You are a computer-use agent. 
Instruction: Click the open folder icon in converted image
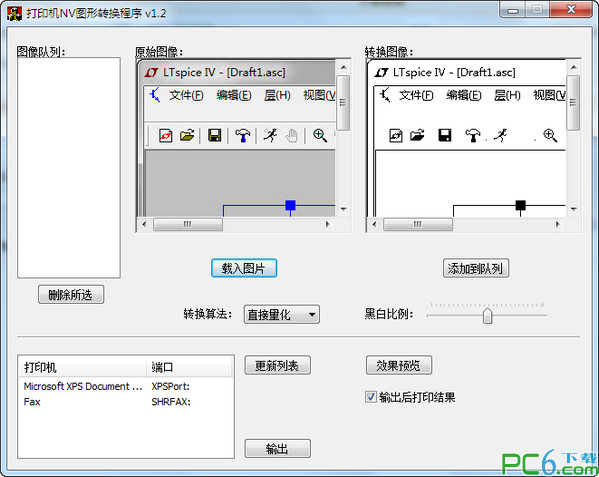pyautogui.click(x=417, y=135)
